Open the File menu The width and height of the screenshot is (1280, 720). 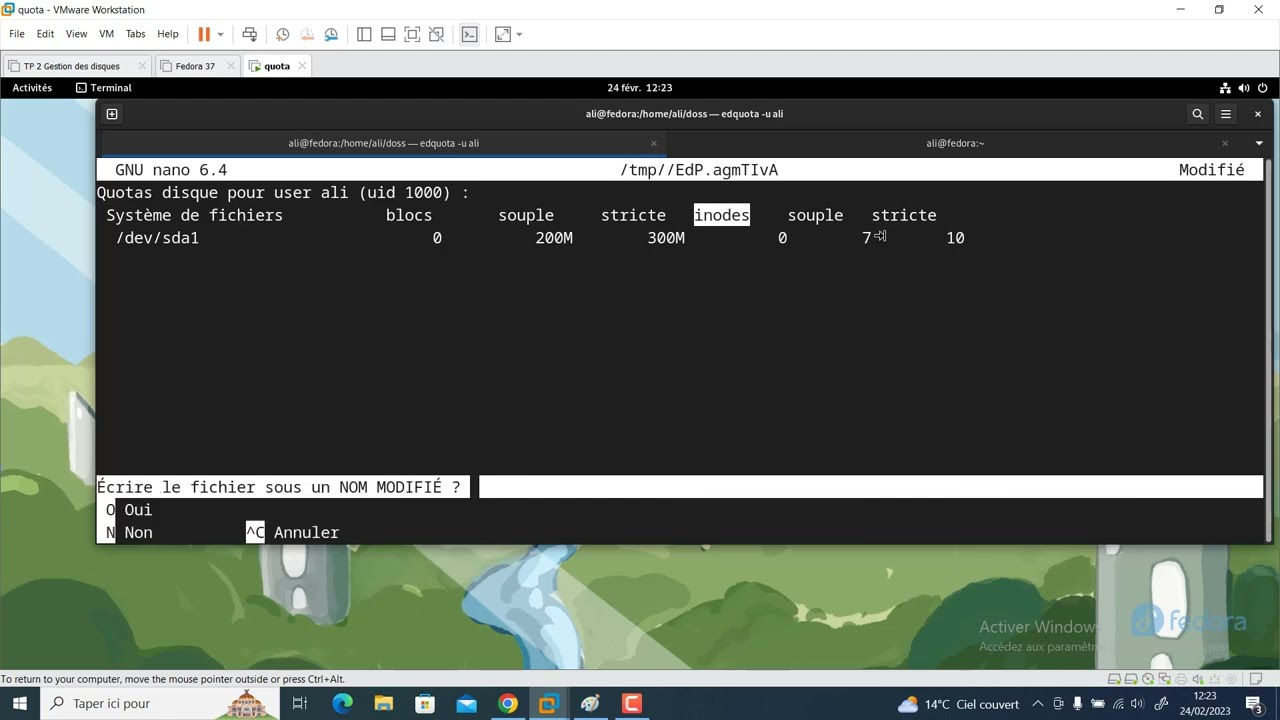point(17,34)
